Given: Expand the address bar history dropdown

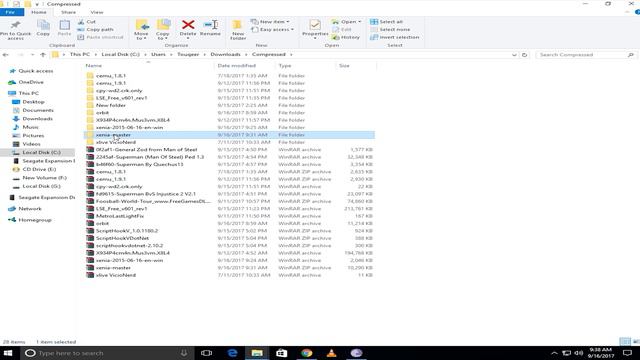Looking at the screenshot, I should pyautogui.click(x=514, y=55).
